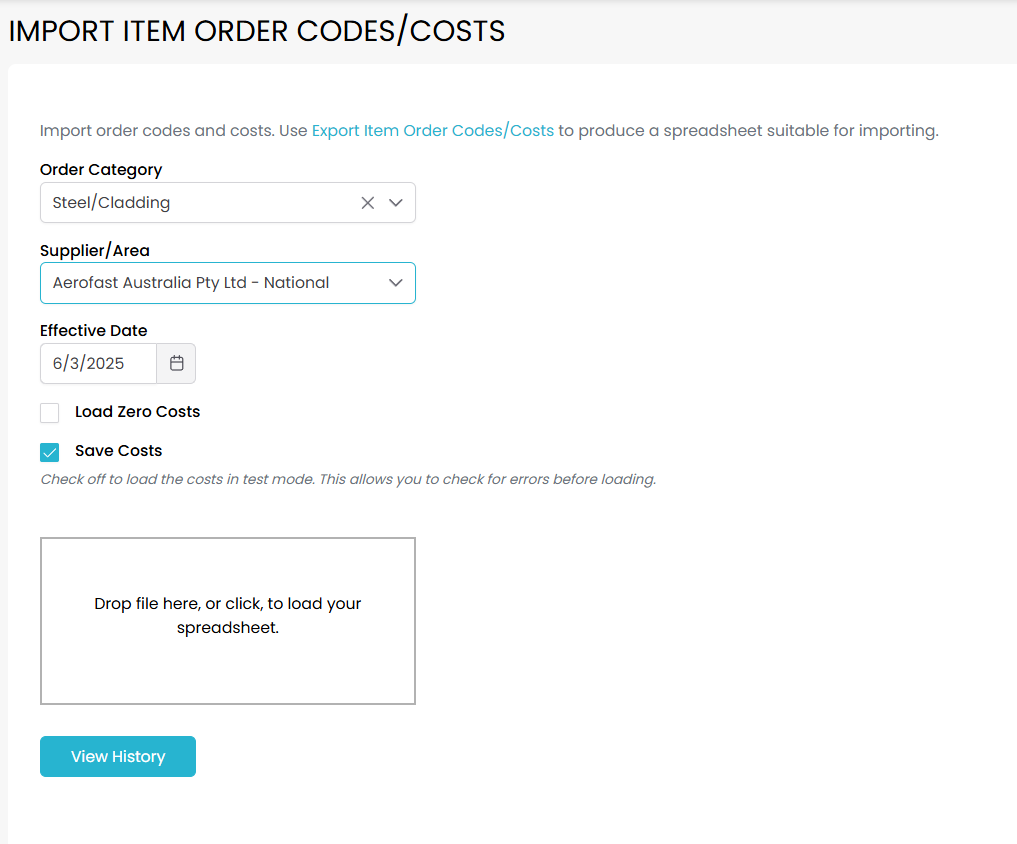Screen dimensions: 1017x844
Task: Click the Supplier/Area field label
Action: [x=95, y=251]
